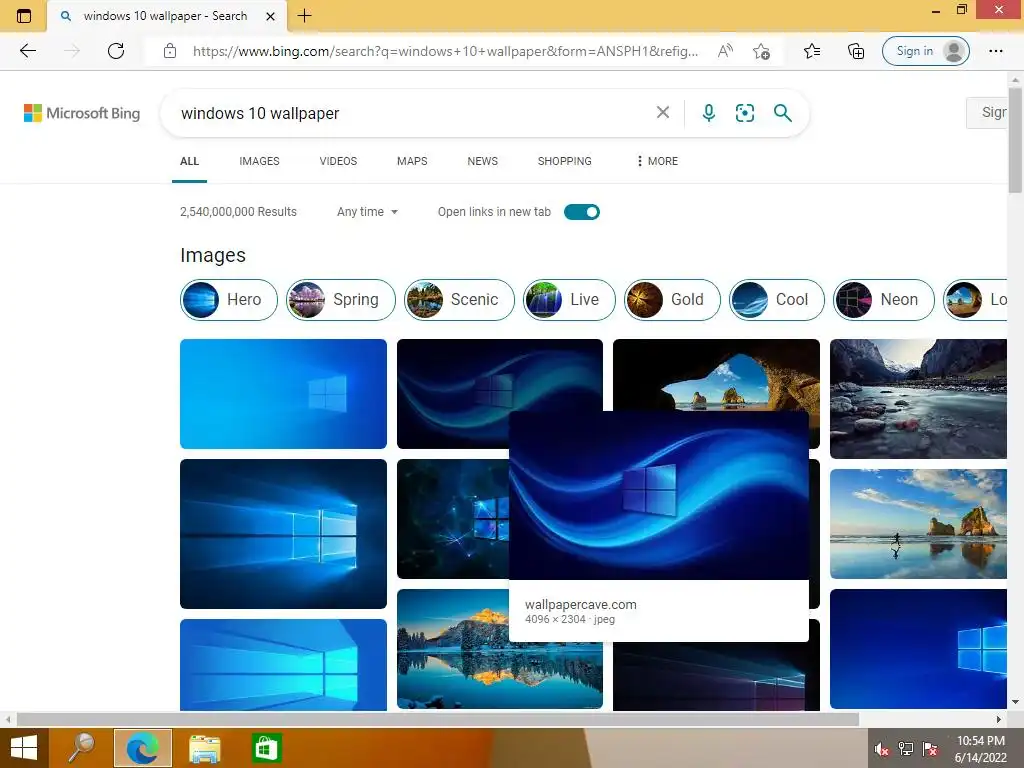1024x768 pixels.
Task: Open the light blue Windows logo wallpaper thumbnail
Action: pyautogui.click(x=283, y=394)
